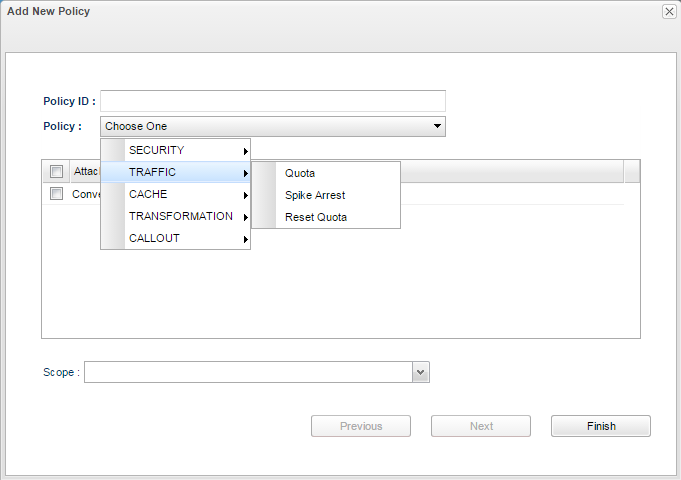The height and width of the screenshot is (480, 681).
Task: Click the CALLOUT submenu arrow
Action: coord(245,239)
